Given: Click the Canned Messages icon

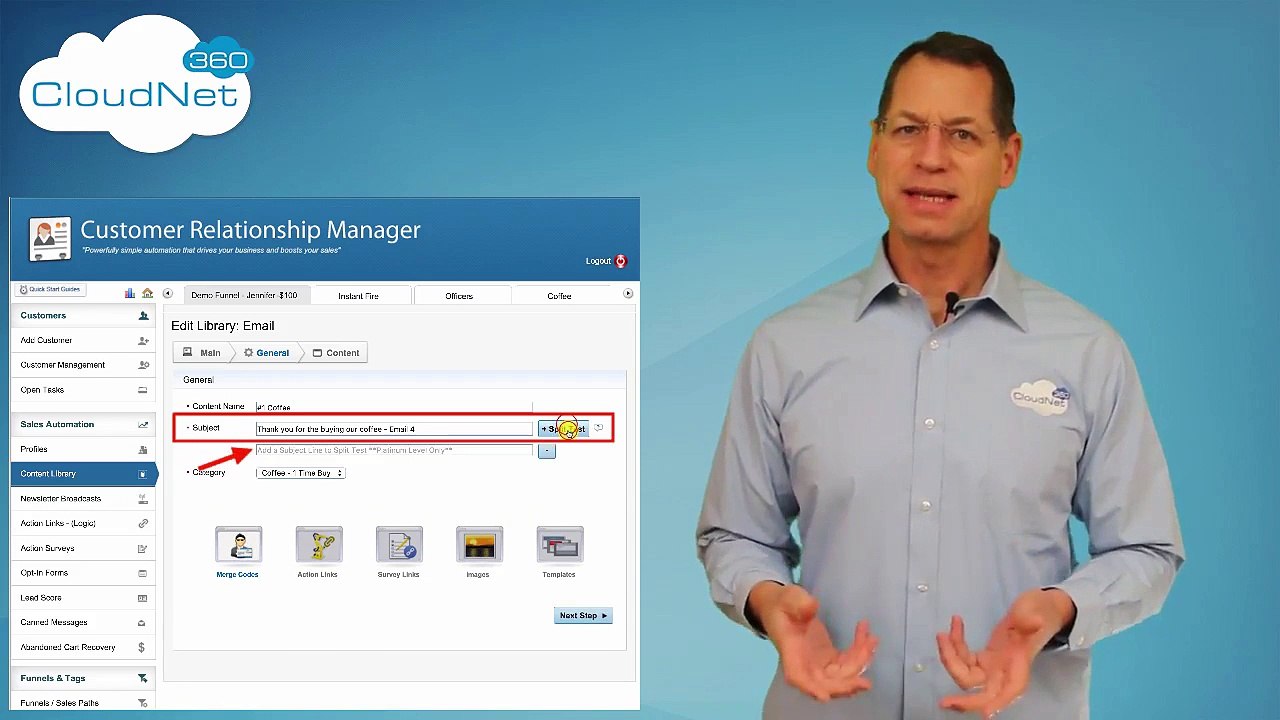Looking at the screenshot, I should pyautogui.click(x=142, y=623).
